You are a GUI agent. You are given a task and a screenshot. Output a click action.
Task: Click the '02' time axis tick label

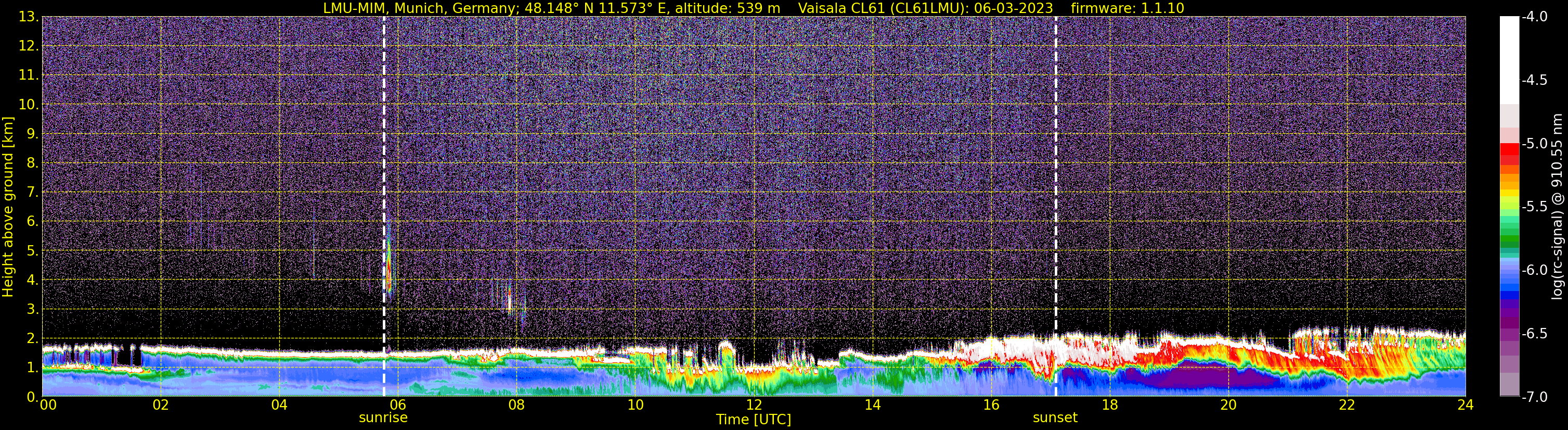[160, 405]
